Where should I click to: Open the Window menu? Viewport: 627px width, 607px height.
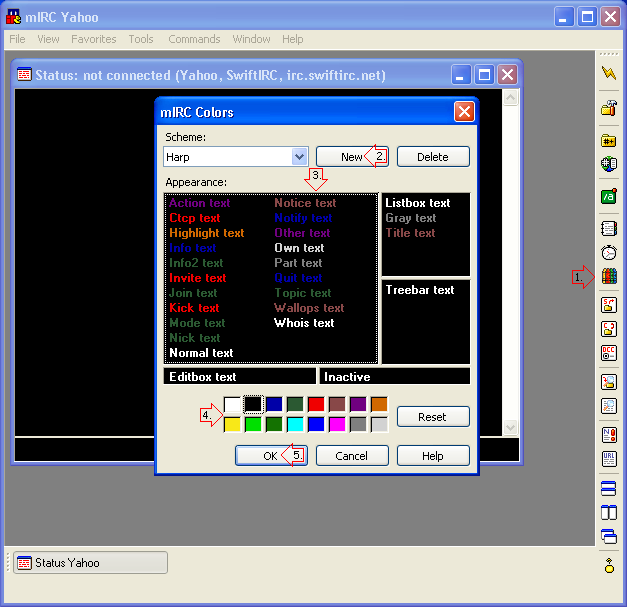(x=252, y=39)
